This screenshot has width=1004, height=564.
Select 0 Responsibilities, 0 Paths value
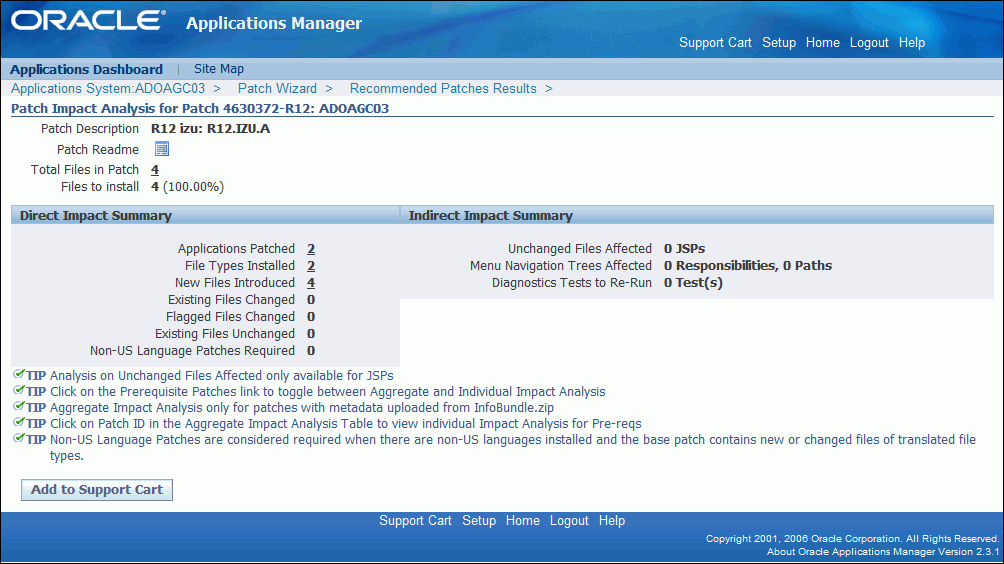tap(748, 266)
